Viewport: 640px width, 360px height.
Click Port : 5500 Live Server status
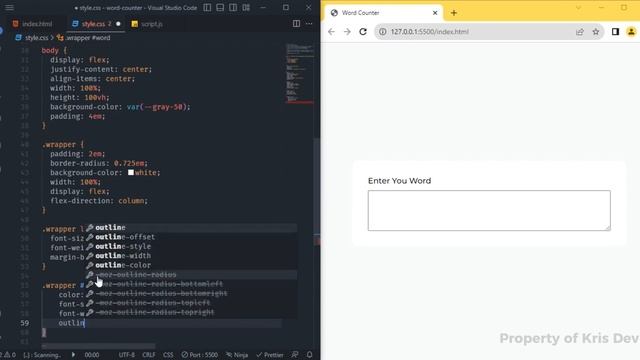[200, 355]
